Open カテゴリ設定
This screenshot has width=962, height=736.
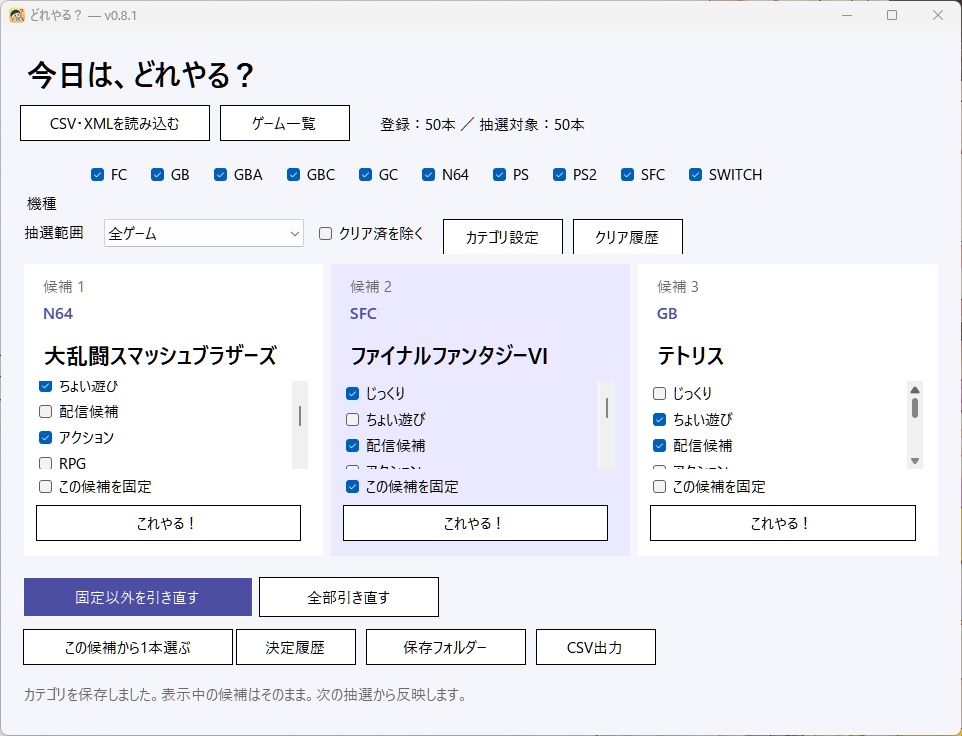502,237
